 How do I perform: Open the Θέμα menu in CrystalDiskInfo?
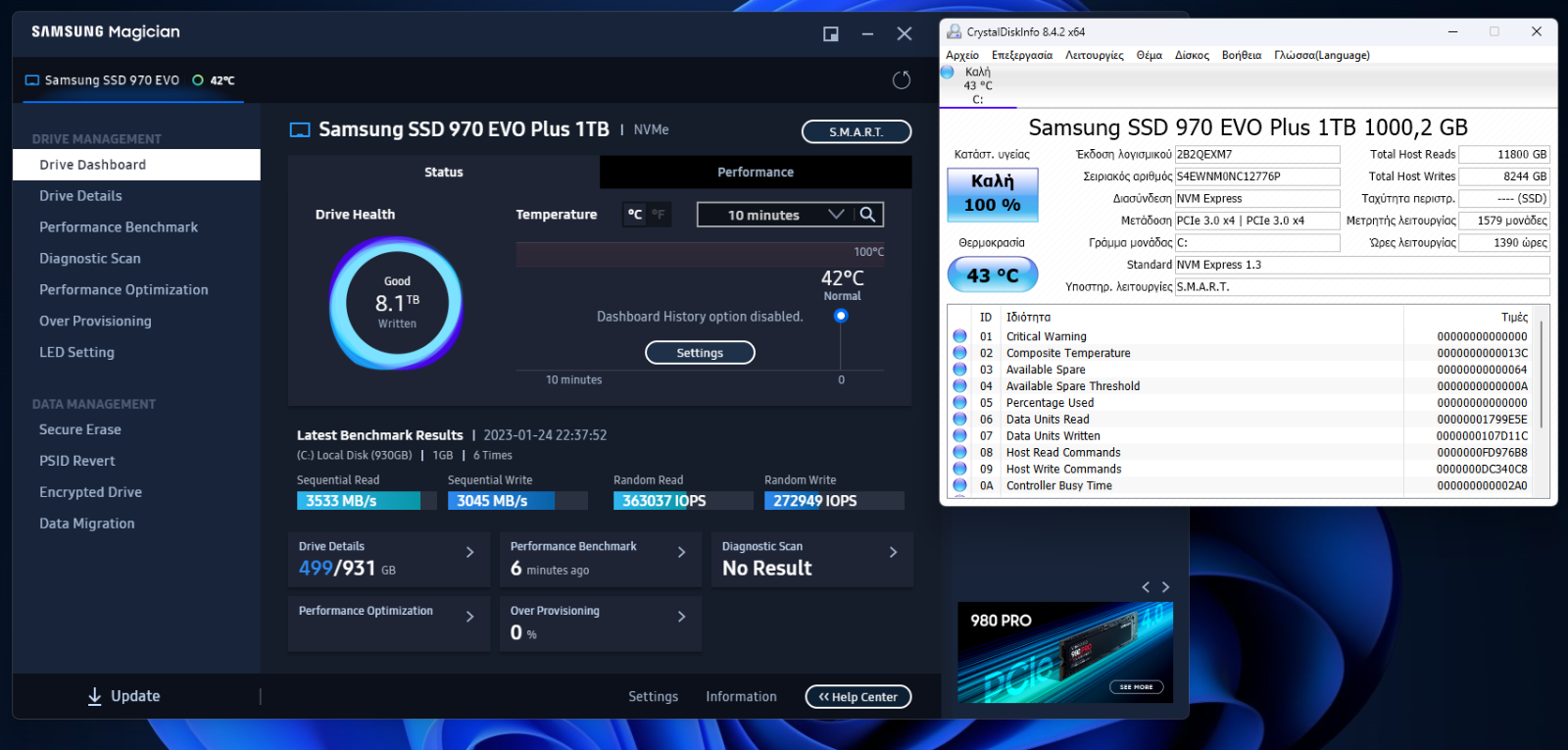tap(1150, 56)
